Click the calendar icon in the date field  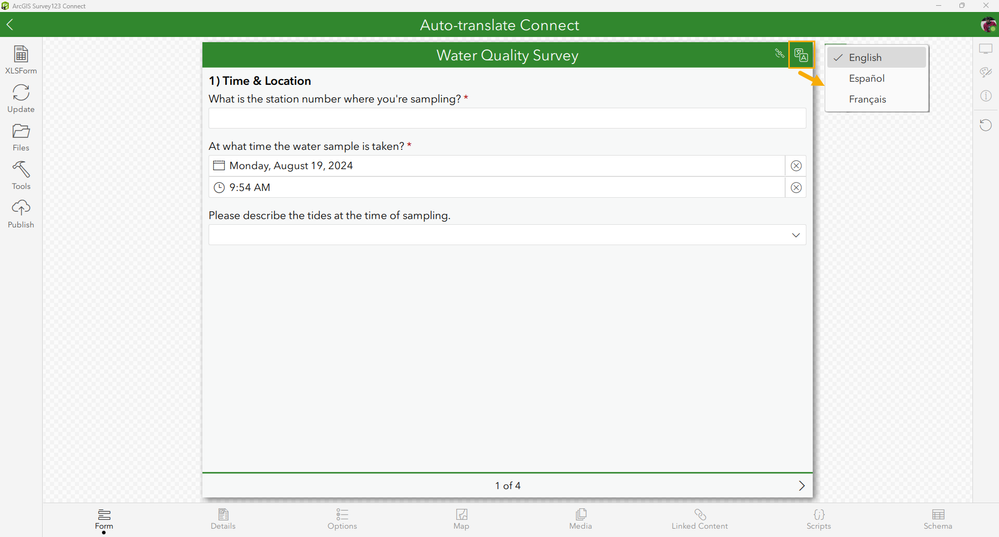[219, 166]
